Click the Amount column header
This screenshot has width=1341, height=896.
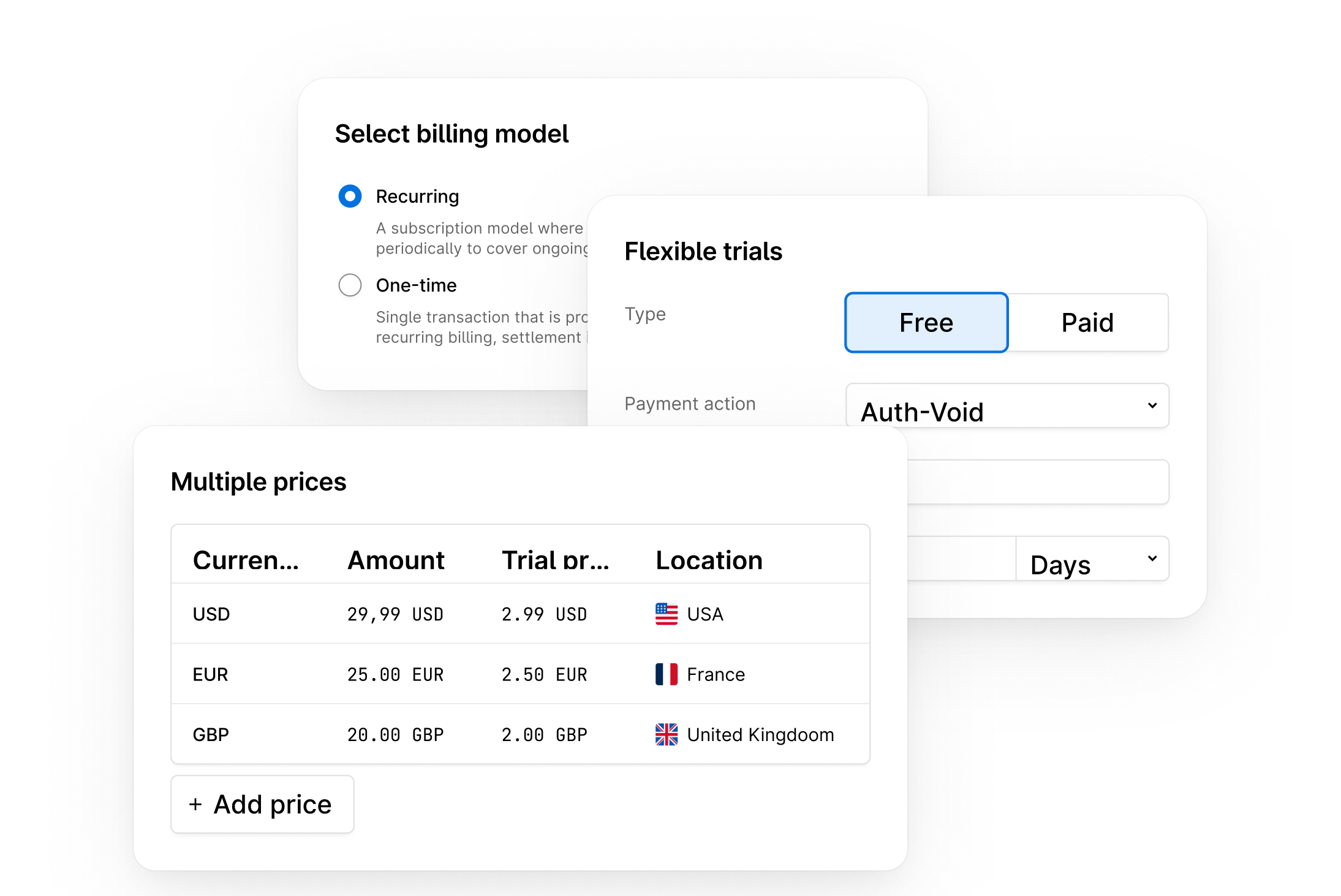point(396,560)
